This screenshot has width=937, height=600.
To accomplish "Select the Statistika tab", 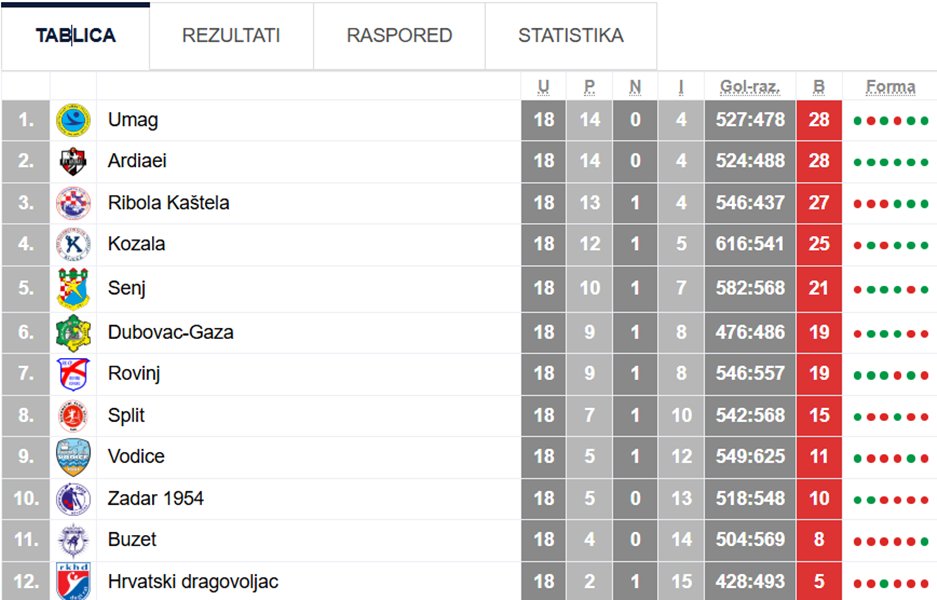I will (x=570, y=36).
